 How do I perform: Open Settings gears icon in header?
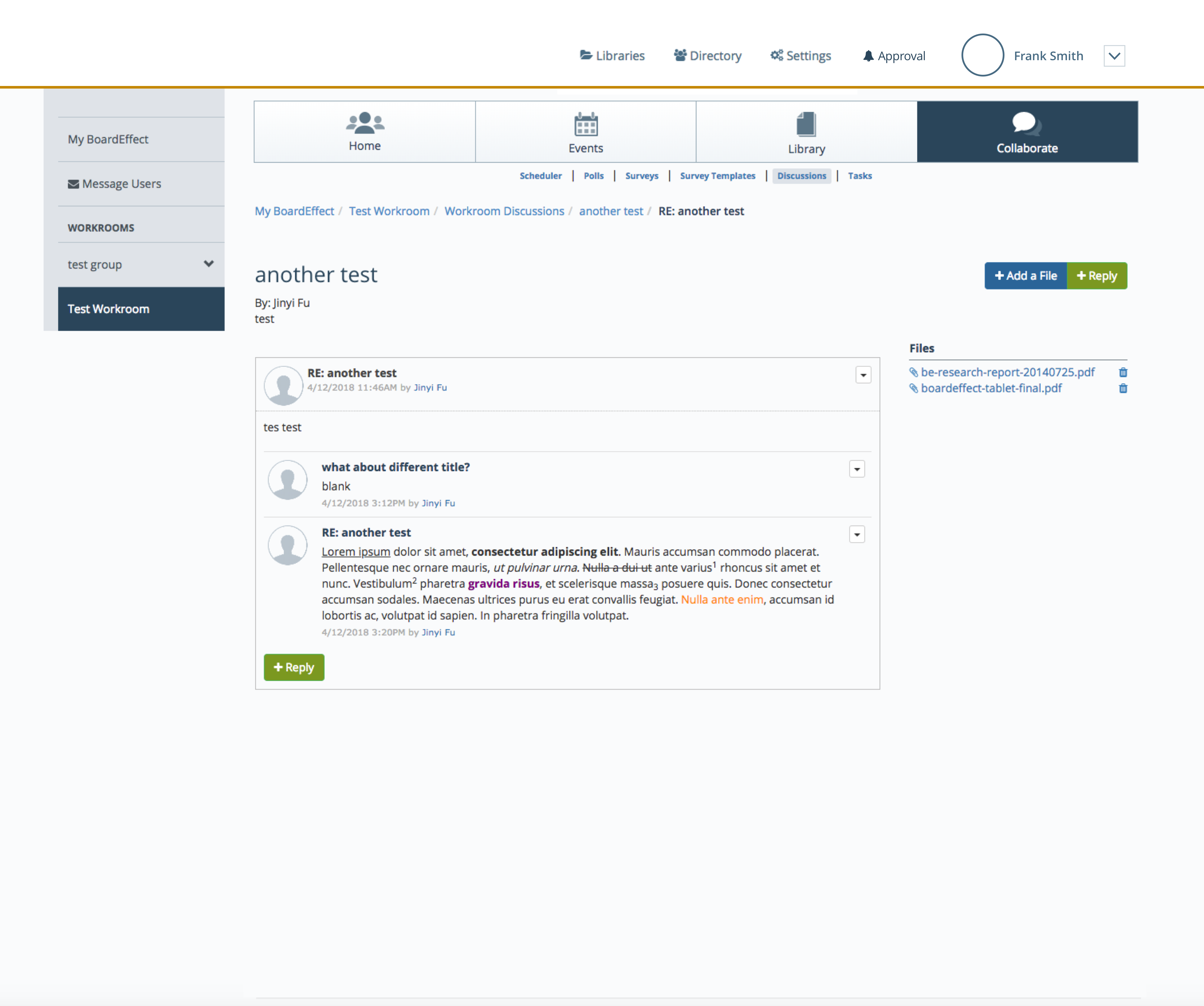[x=776, y=55]
